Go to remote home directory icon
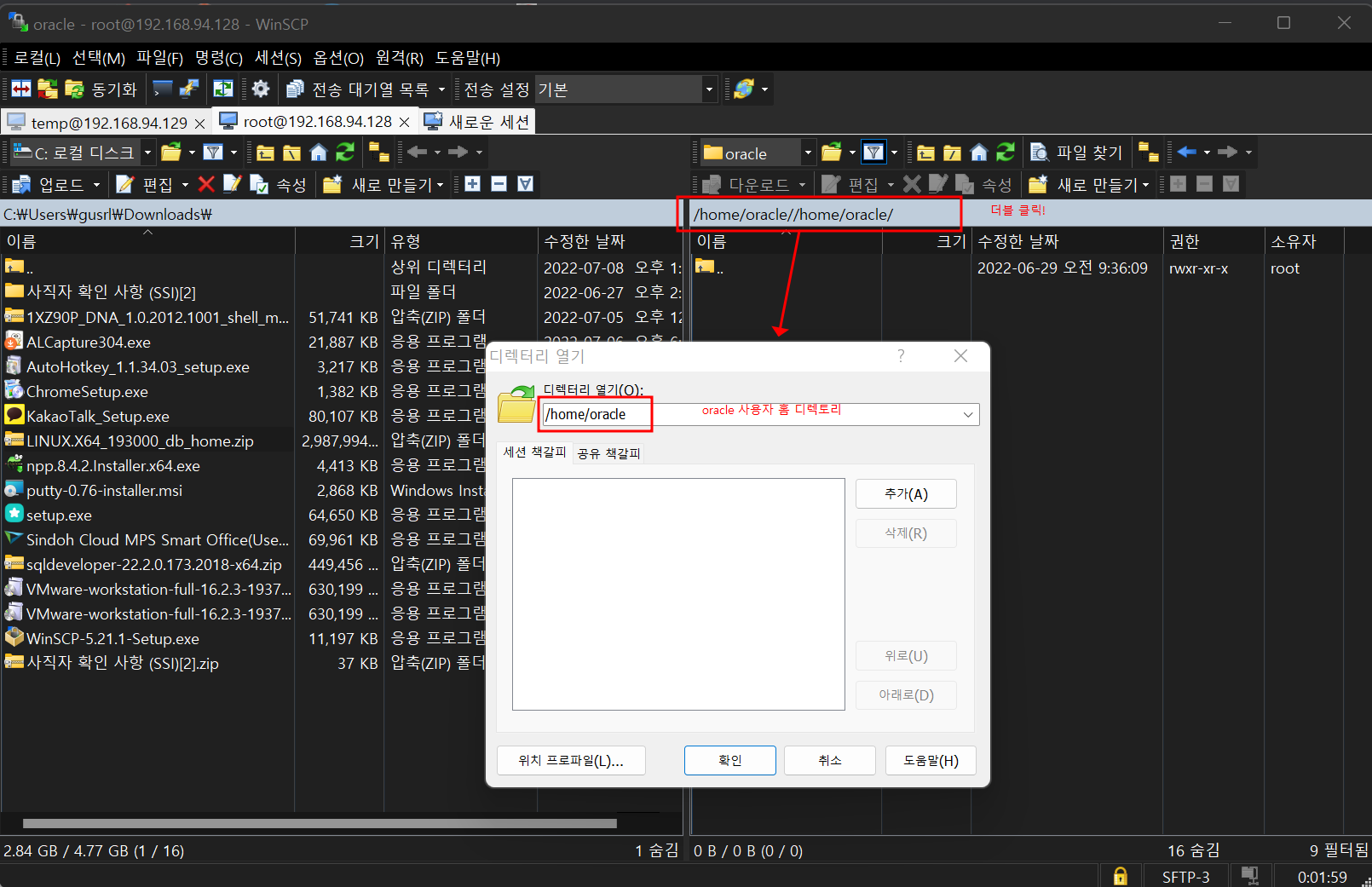Image resolution: width=1372 pixels, height=887 pixels. 979,153
